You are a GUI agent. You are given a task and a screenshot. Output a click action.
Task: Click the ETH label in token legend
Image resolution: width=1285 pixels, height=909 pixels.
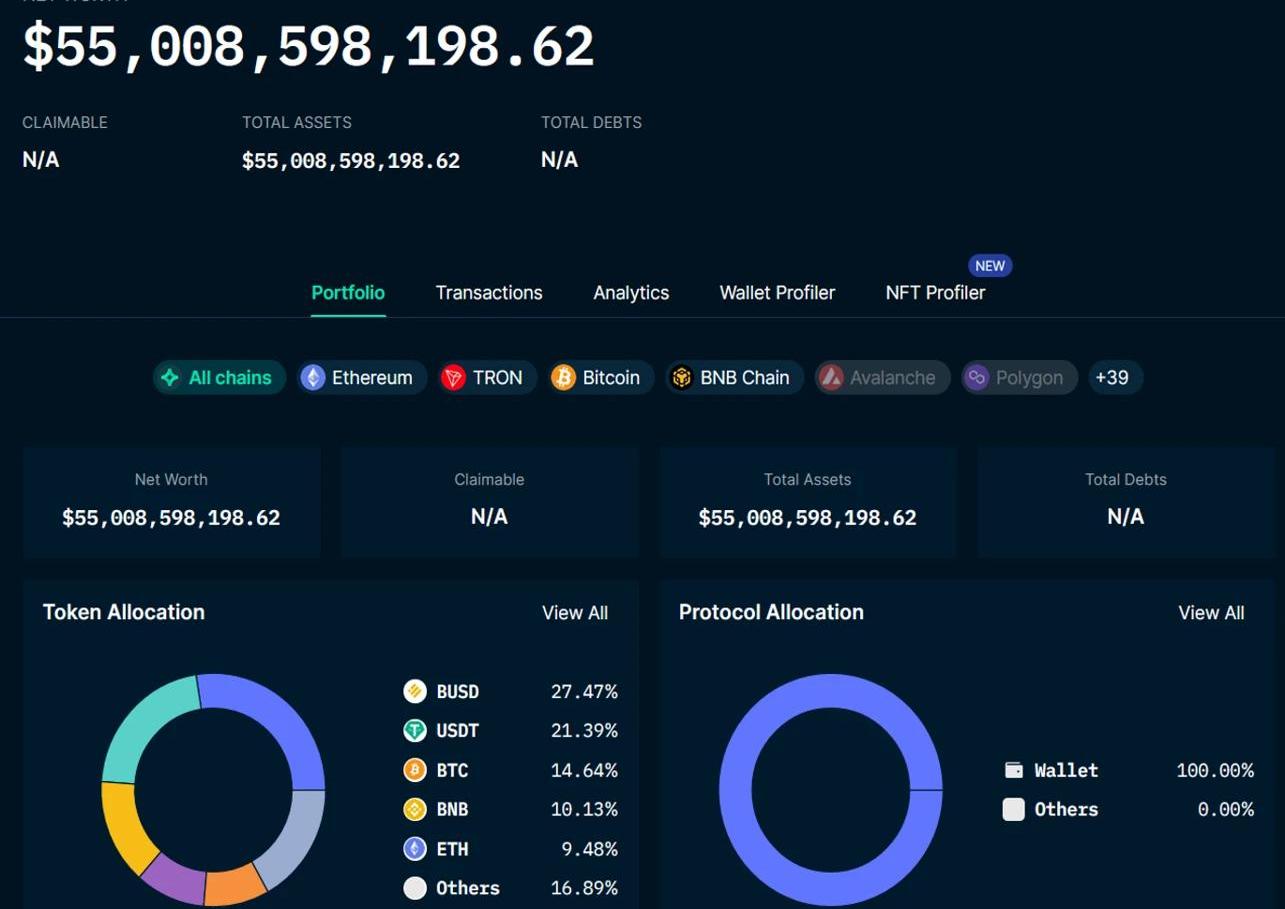pyautogui.click(x=452, y=849)
